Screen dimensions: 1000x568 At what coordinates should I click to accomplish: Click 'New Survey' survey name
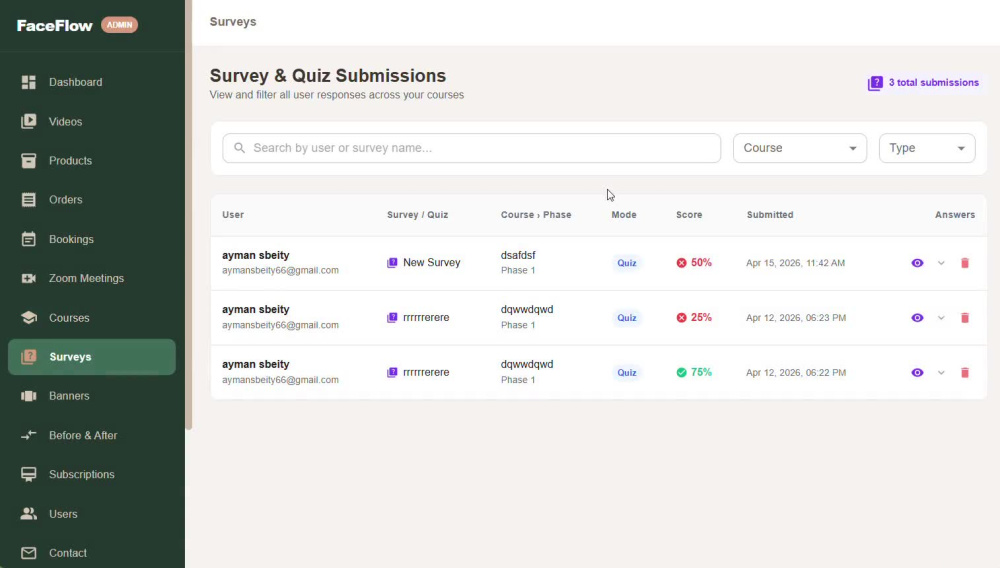[x=431, y=263]
